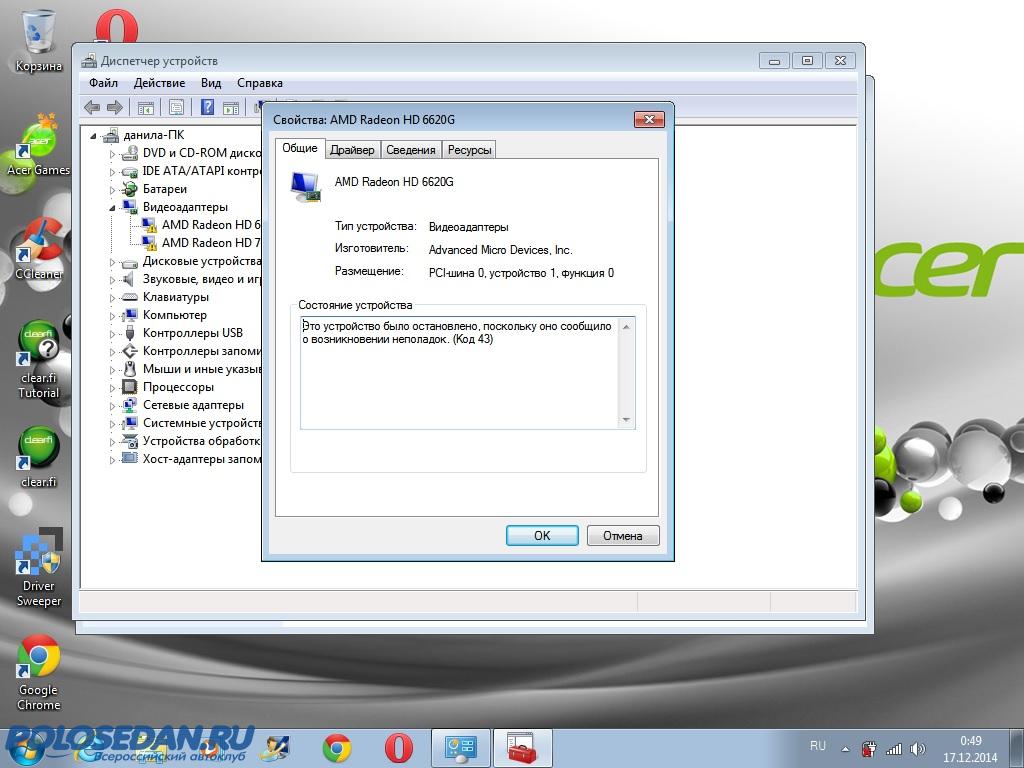Open the Driver Sweeper desktop shortcut

pos(39,559)
